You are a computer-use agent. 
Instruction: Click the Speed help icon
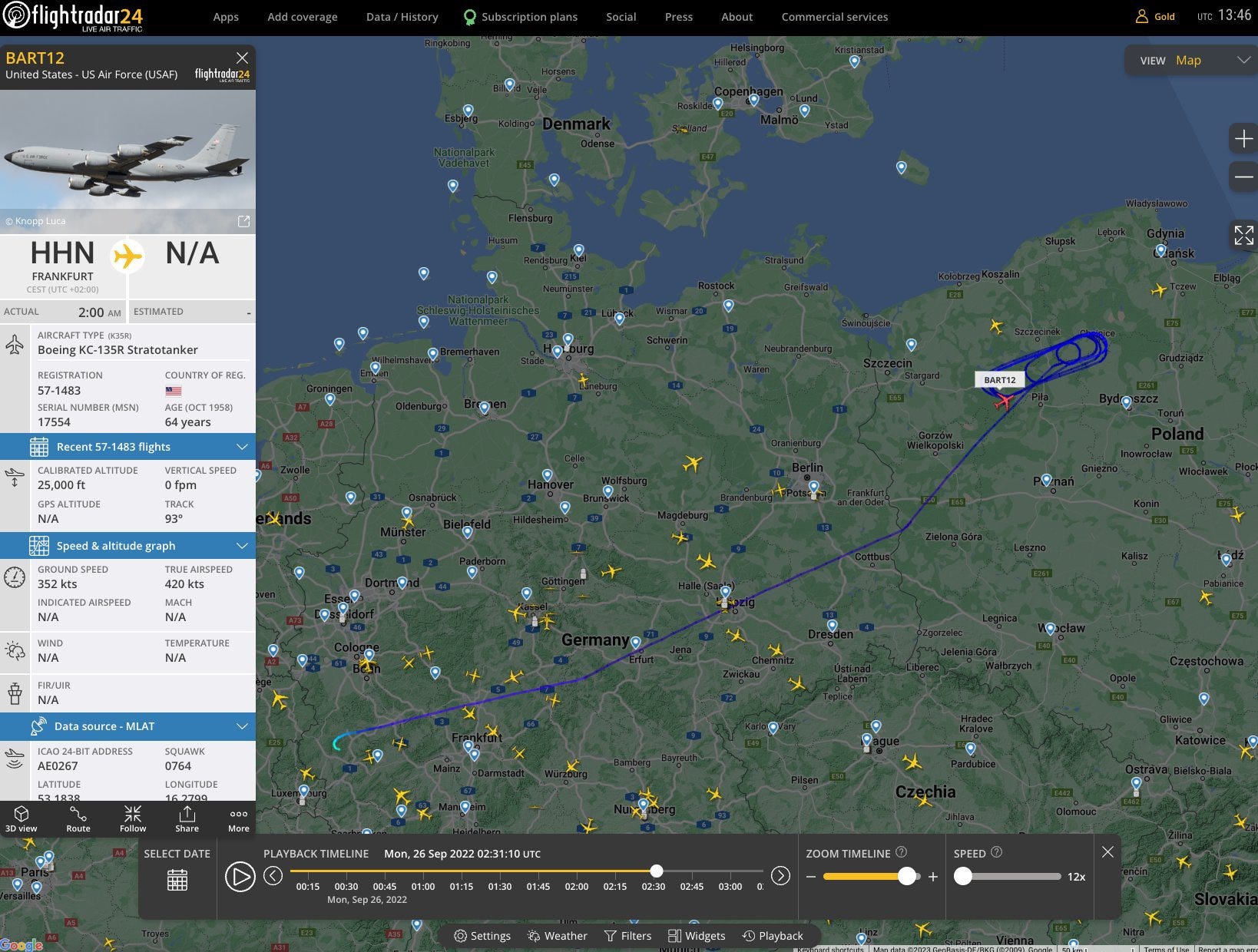point(997,852)
